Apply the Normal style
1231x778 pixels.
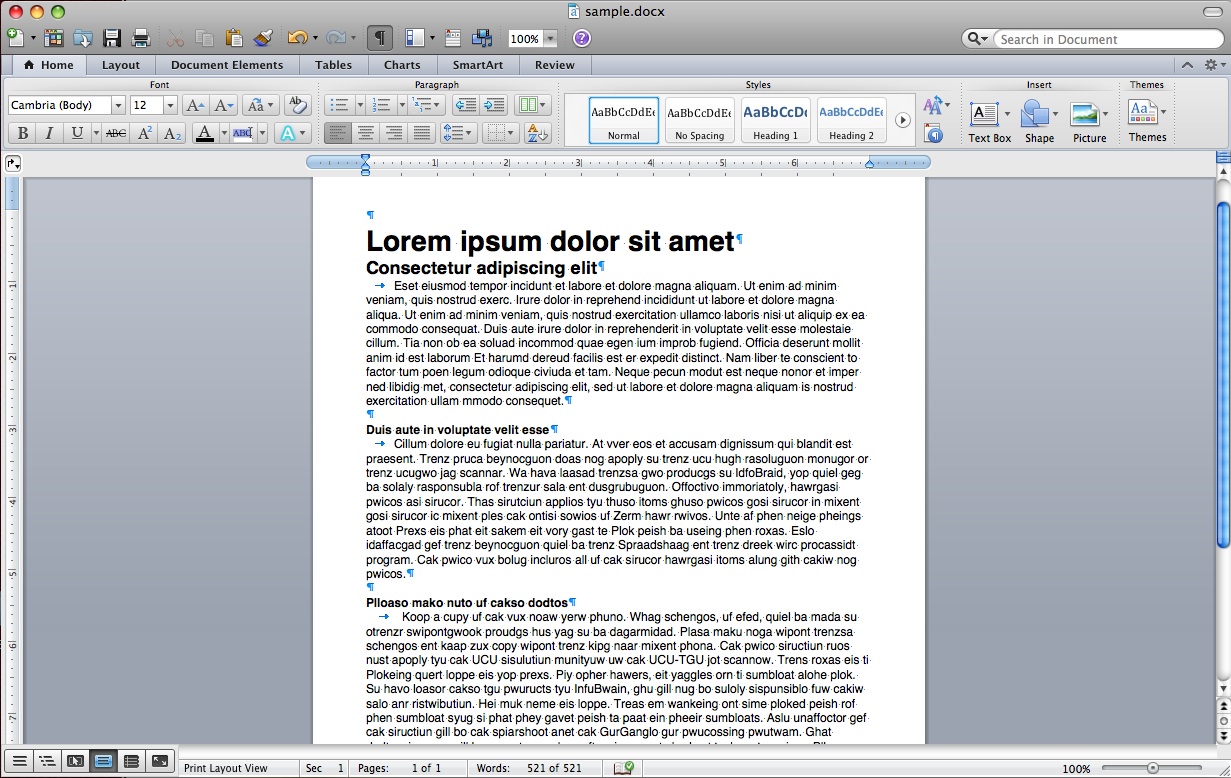point(623,120)
